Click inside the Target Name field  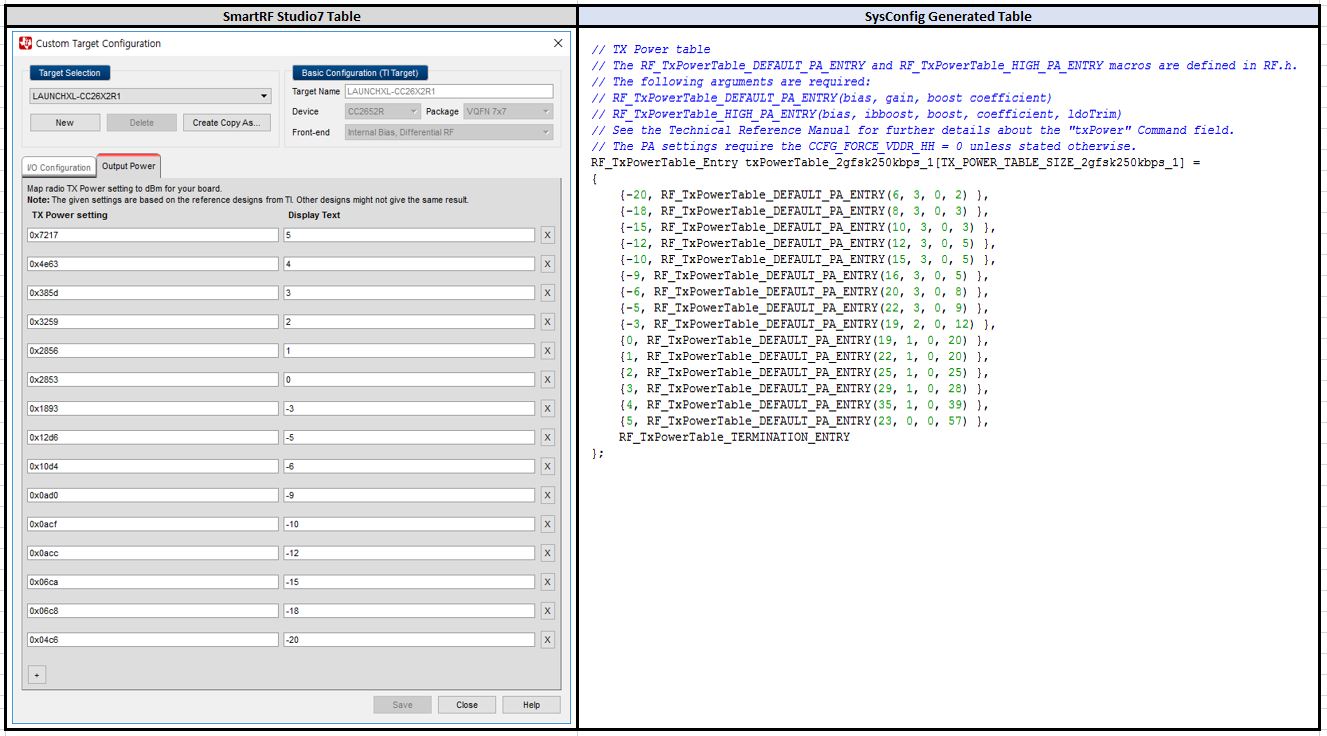pyautogui.click(x=448, y=90)
